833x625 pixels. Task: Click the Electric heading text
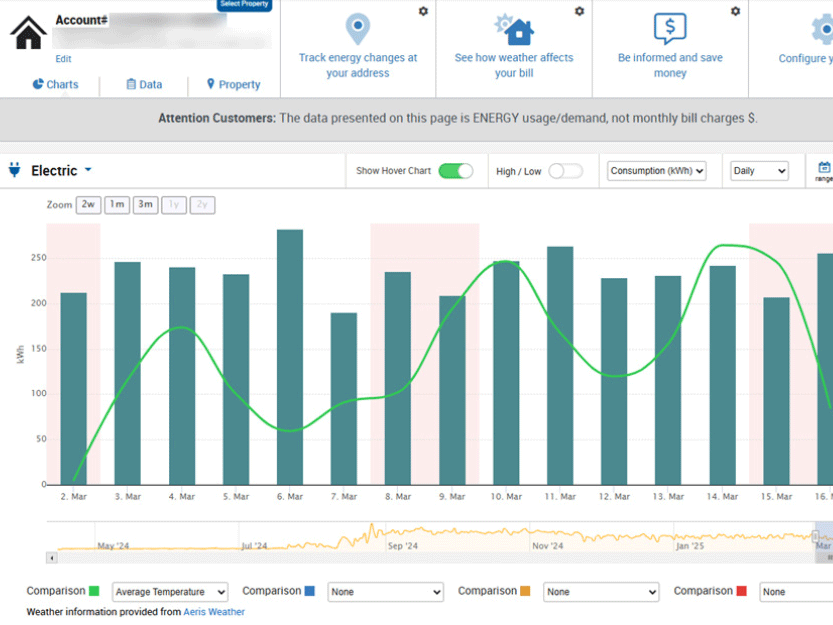point(54,171)
